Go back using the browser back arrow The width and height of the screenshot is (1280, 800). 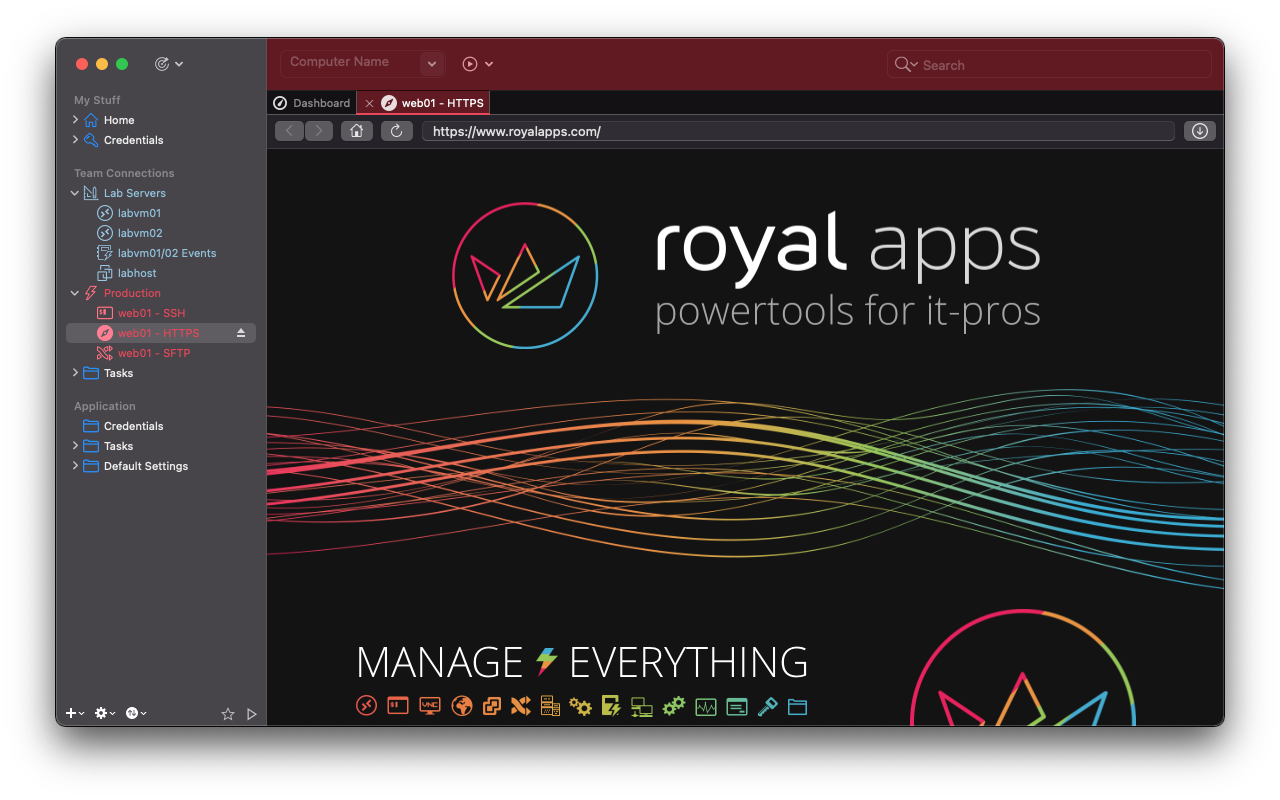(x=289, y=131)
